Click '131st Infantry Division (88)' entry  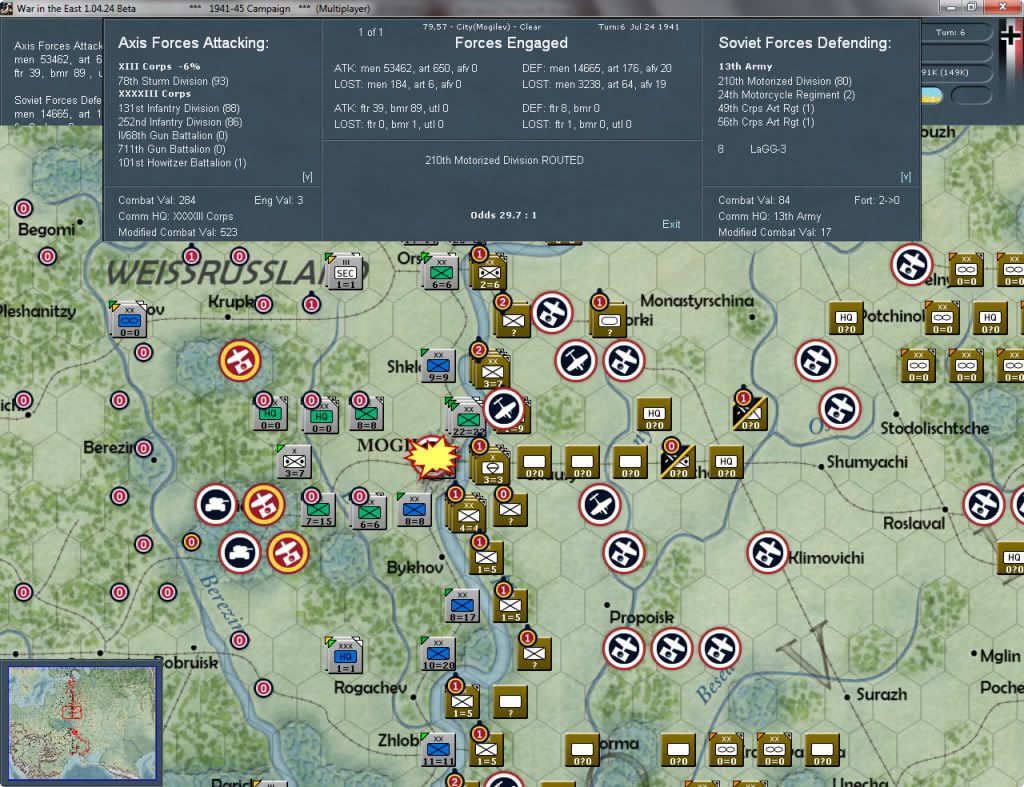pos(179,108)
